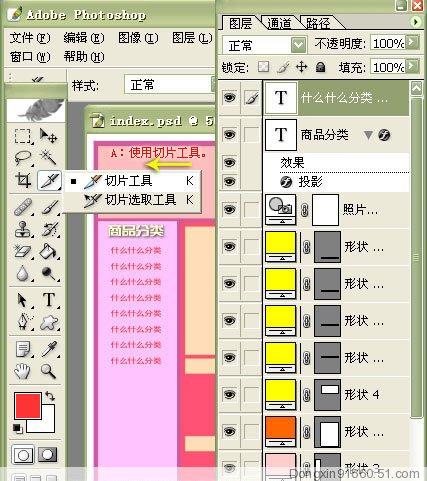Click the 不透明度 100% input field
Screen dimensions: 427x481
pos(388,43)
